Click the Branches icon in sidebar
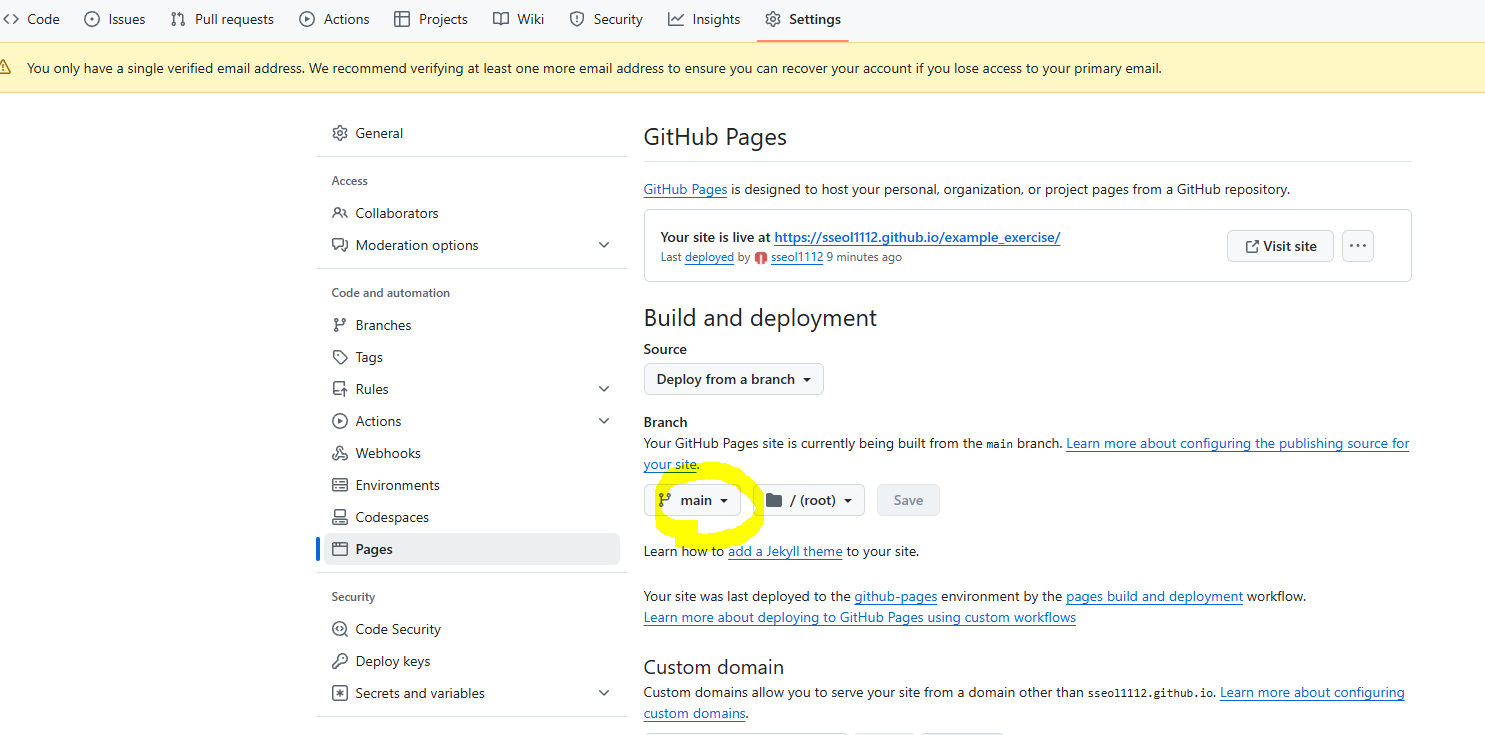 click(x=340, y=325)
